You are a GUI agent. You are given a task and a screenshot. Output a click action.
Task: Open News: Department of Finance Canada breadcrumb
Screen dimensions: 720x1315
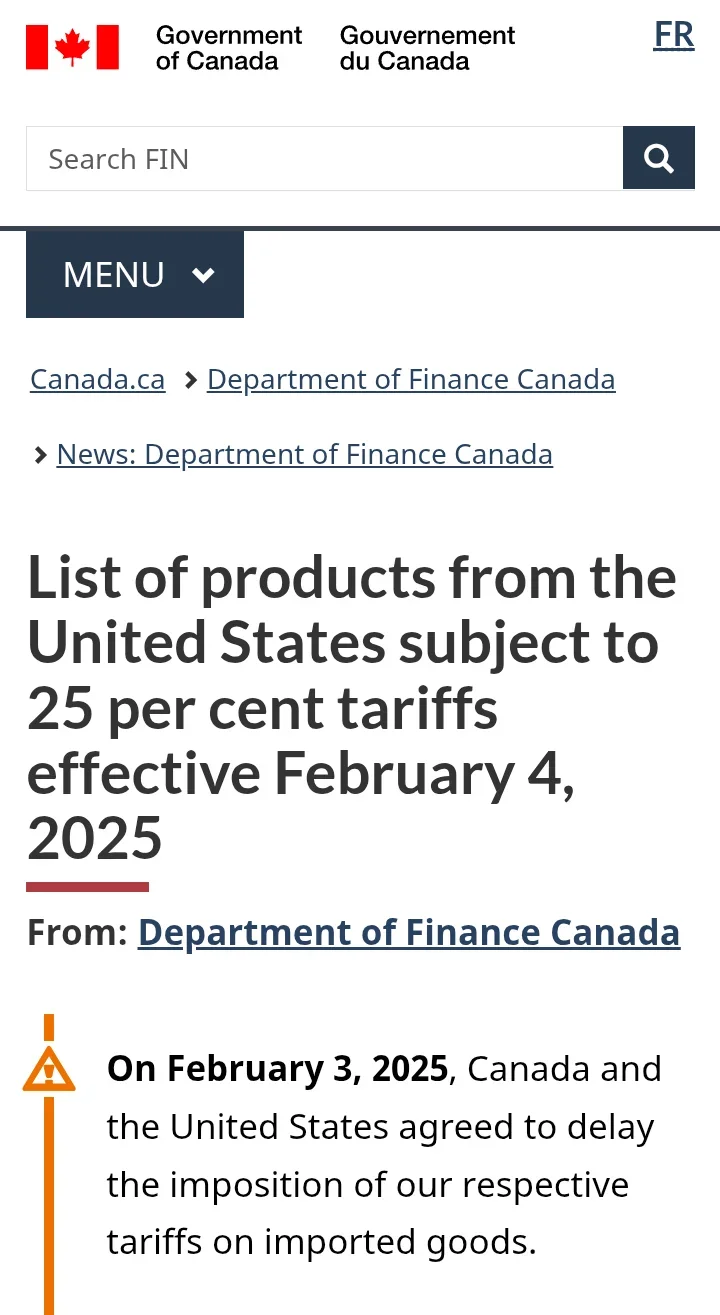(304, 454)
